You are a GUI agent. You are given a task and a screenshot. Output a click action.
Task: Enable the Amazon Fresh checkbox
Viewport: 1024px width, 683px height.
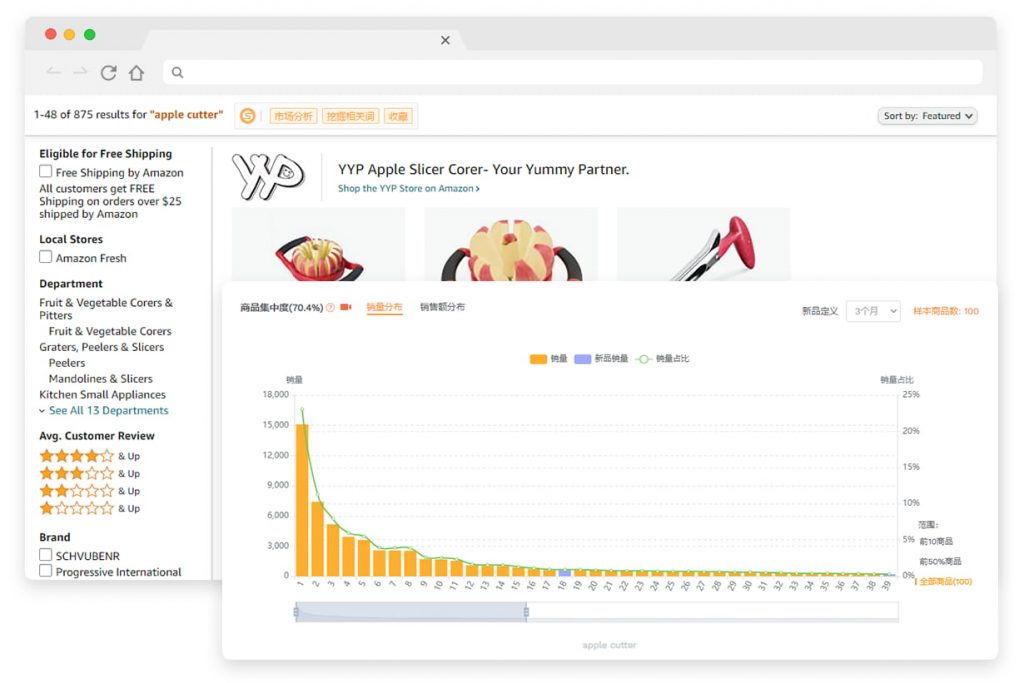(46, 257)
